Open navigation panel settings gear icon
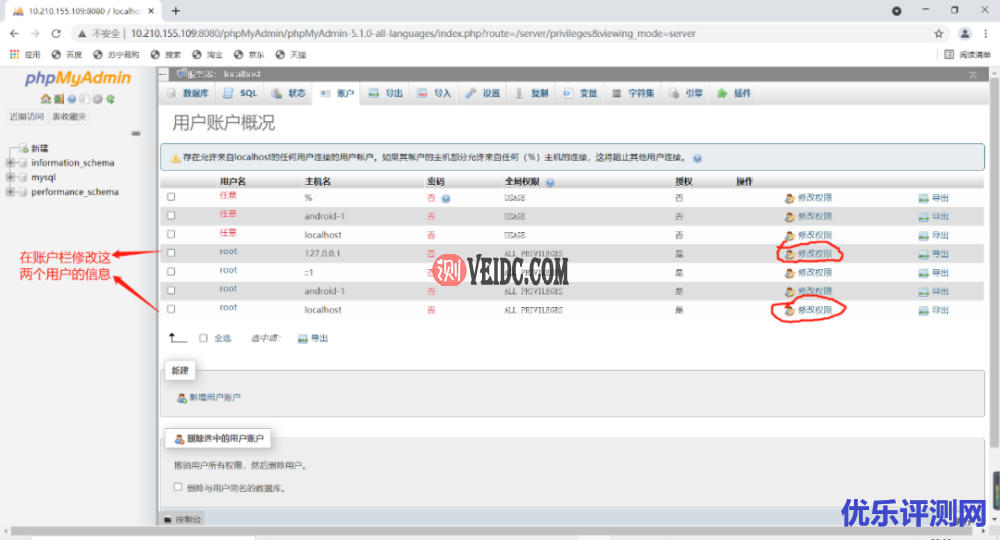The width and height of the screenshot is (1000, 540). 98,99
